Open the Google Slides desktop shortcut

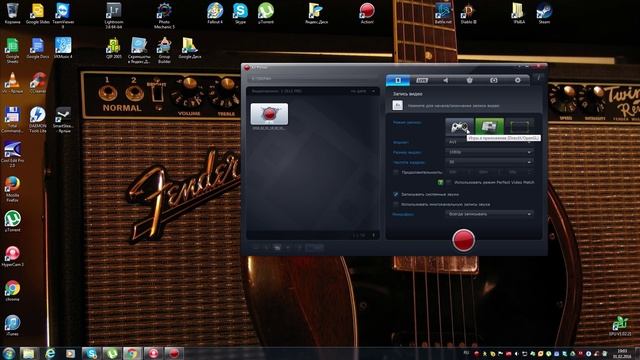pyautogui.click(x=38, y=13)
